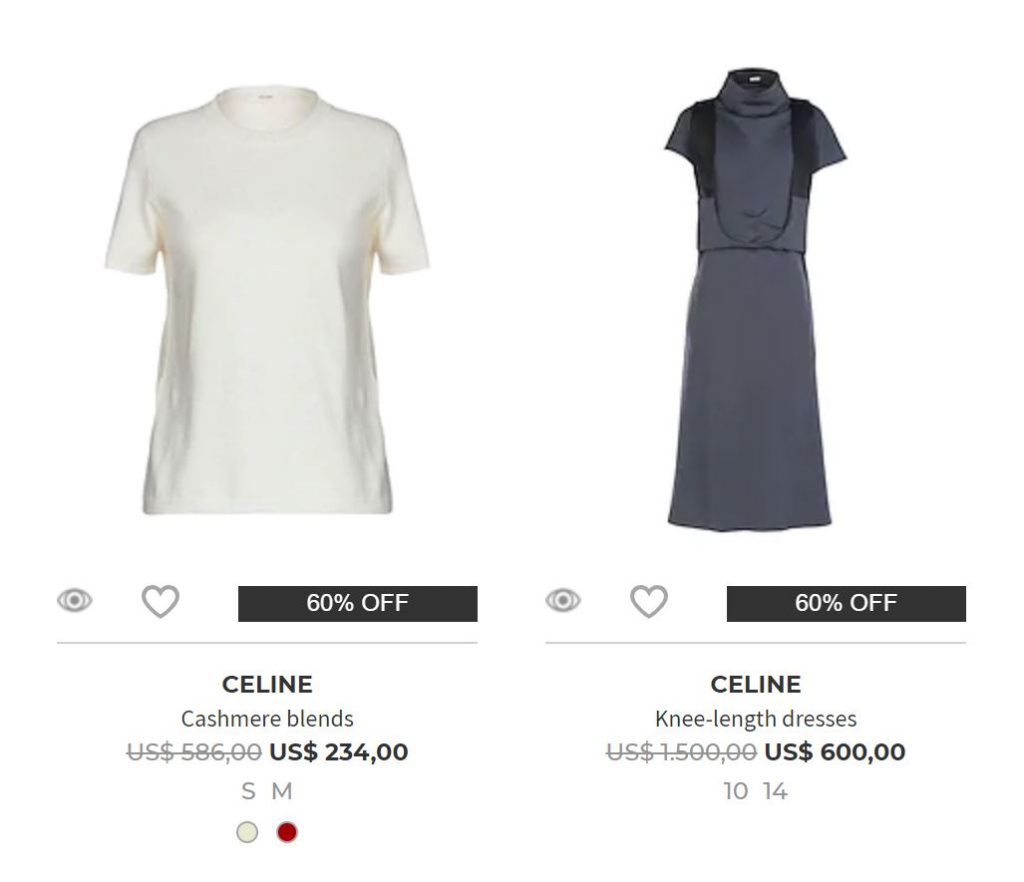
Task: Open the Cashmere blends product link
Action: (267, 719)
